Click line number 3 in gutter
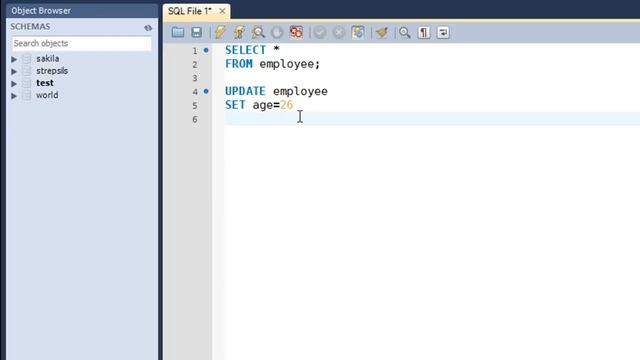Screen dimensions: 640x360 [x=195, y=78]
